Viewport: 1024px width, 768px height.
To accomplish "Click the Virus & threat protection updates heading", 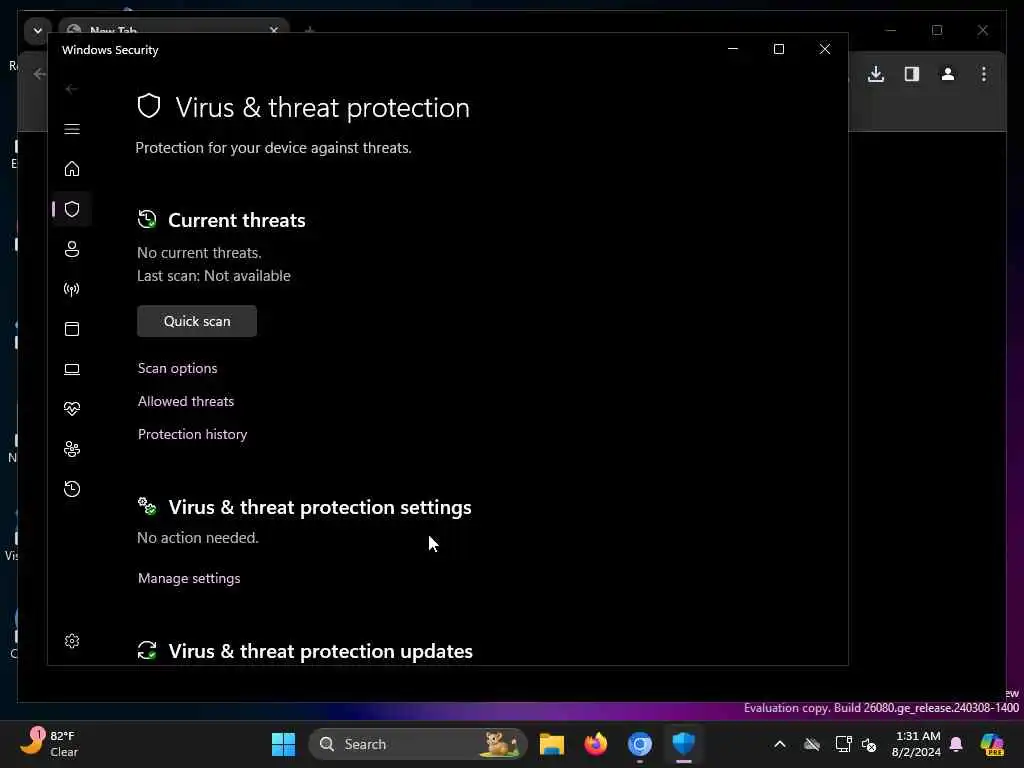I will [x=320, y=651].
